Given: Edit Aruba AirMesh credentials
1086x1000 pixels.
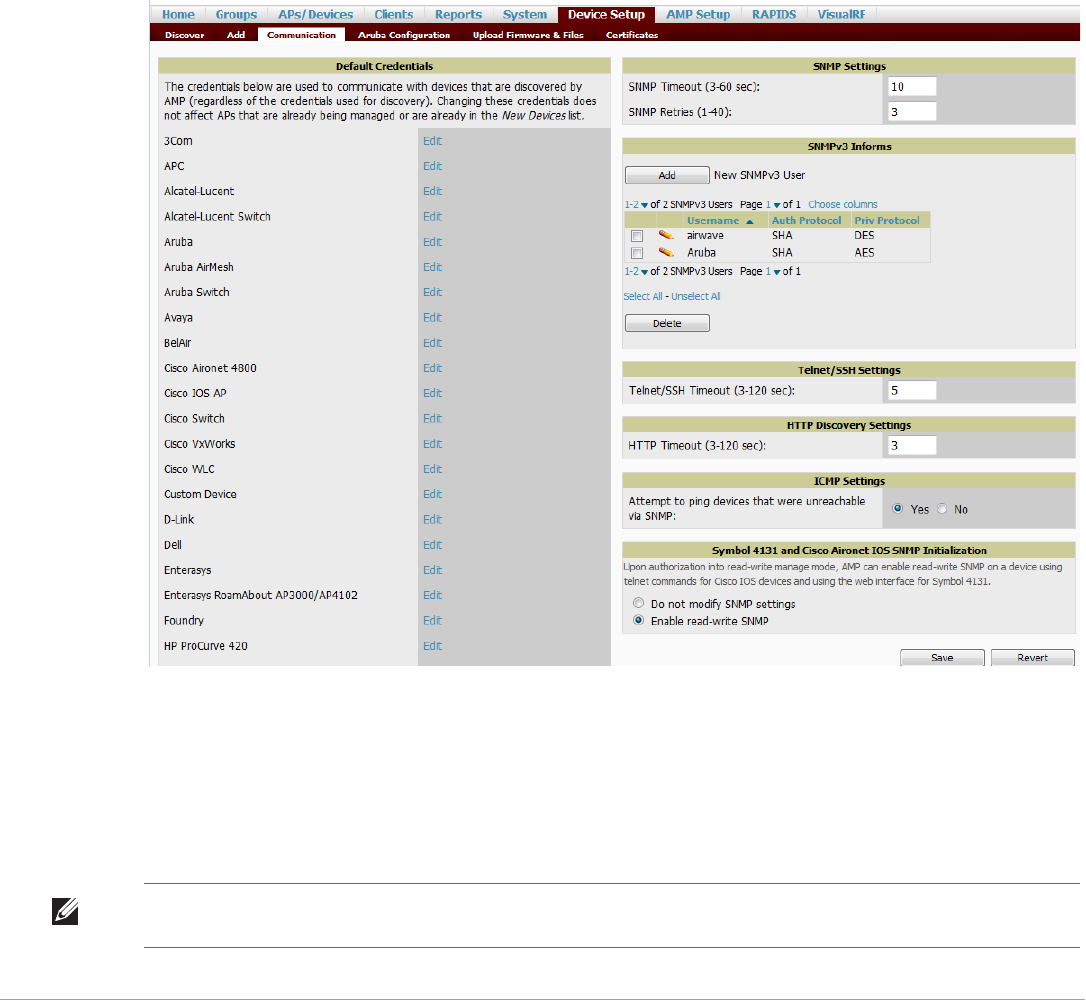Looking at the screenshot, I should [x=432, y=267].
